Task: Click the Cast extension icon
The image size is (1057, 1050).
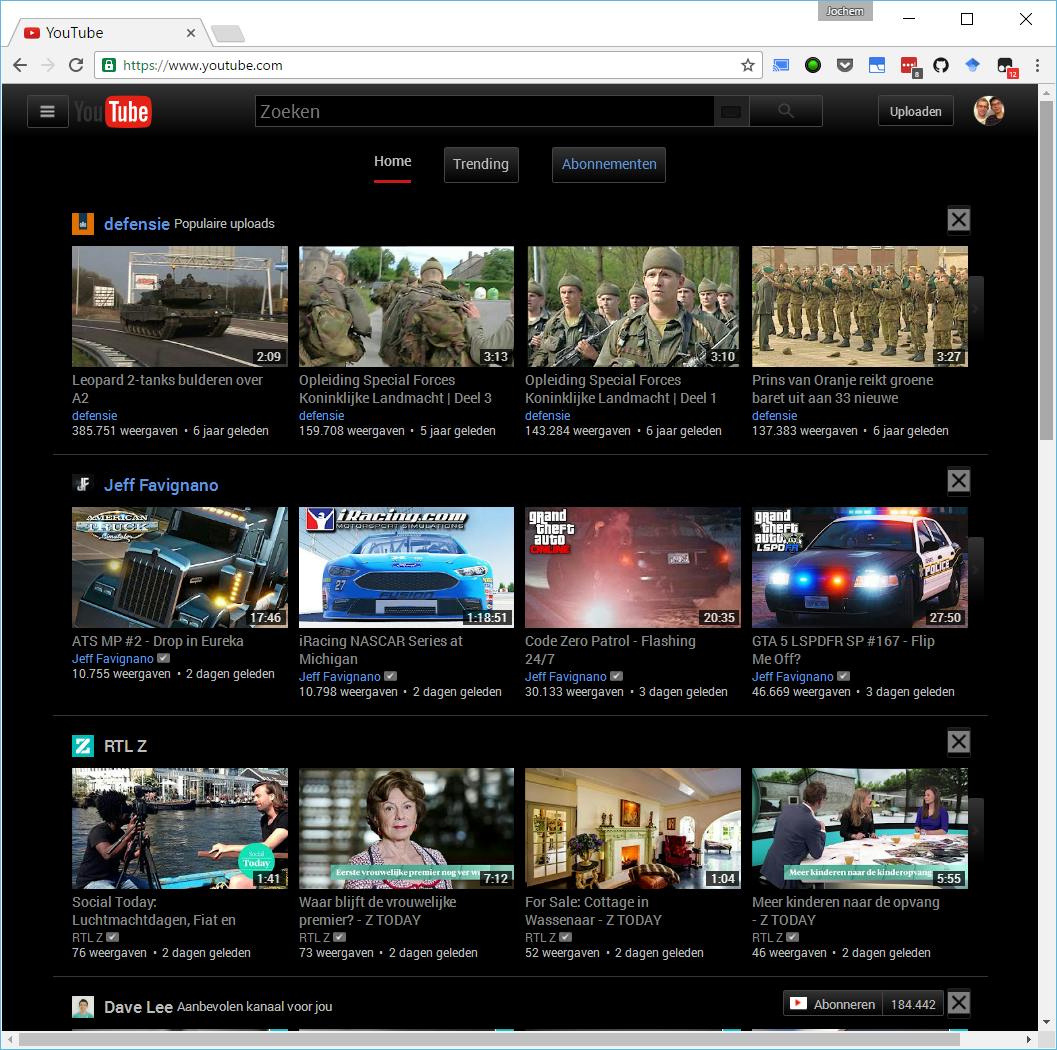Action: [x=781, y=65]
